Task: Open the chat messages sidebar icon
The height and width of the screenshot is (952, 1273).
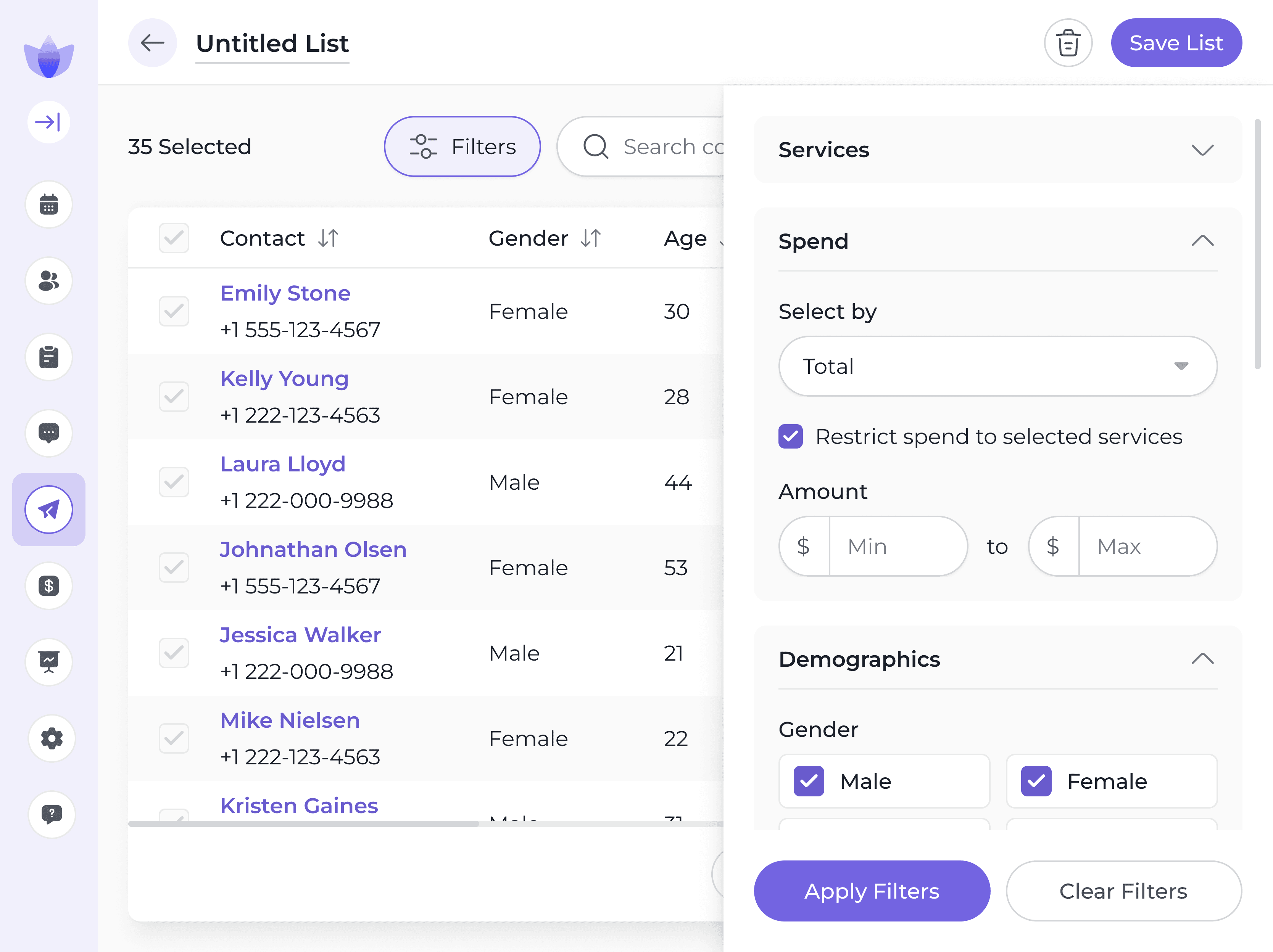Action: (49, 433)
